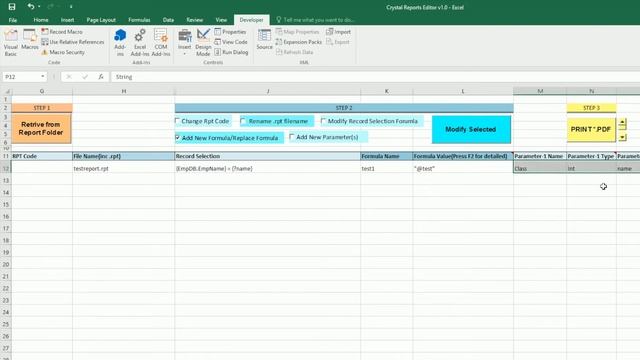Confirm entry with the check mark icon
640x360 pixels.
coord(85,77)
